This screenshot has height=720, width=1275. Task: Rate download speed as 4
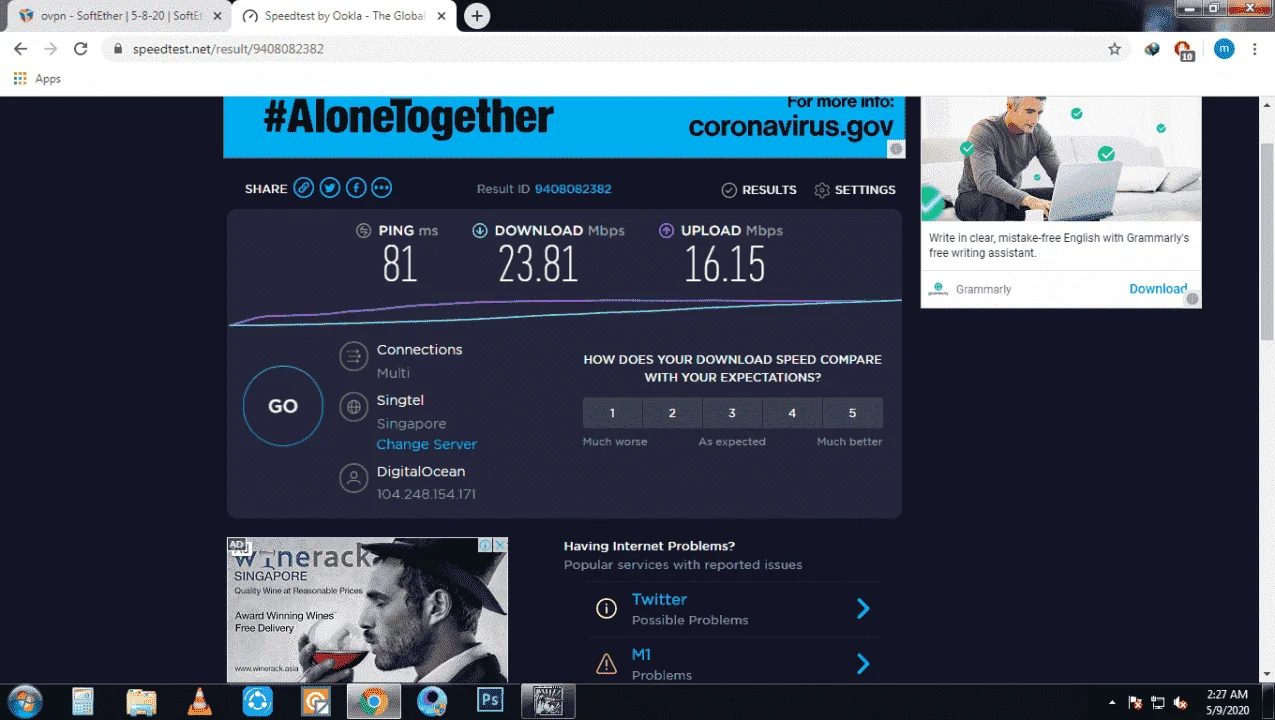tap(792, 413)
